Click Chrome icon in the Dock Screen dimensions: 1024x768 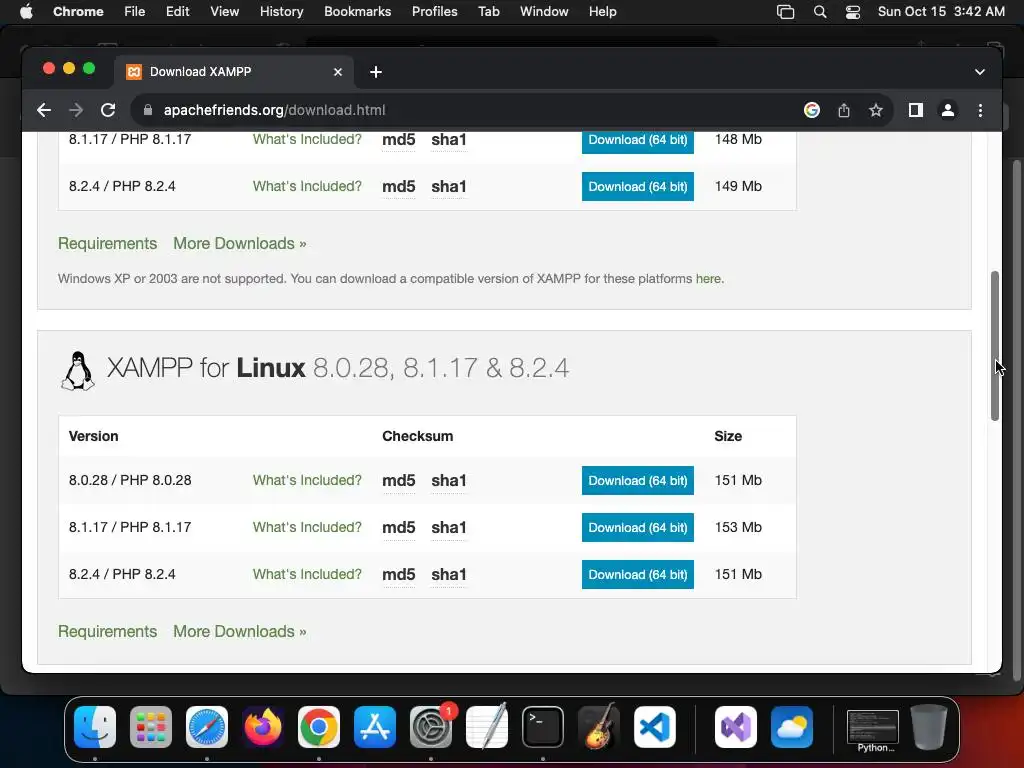tap(319, 727)
